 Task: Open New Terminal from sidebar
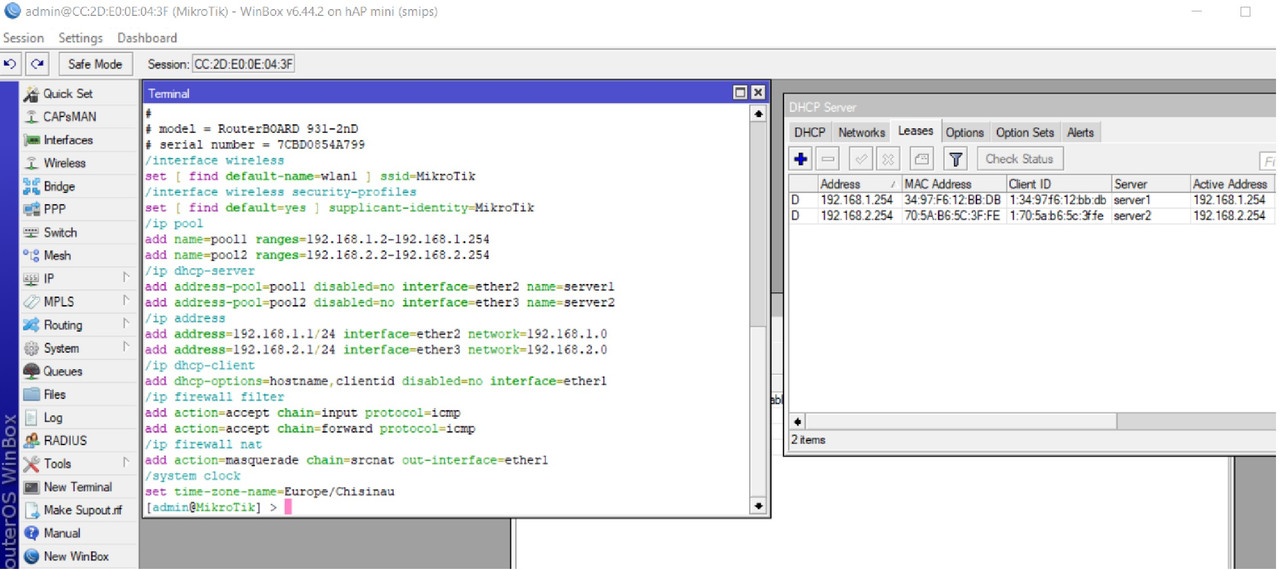(78, 487)
